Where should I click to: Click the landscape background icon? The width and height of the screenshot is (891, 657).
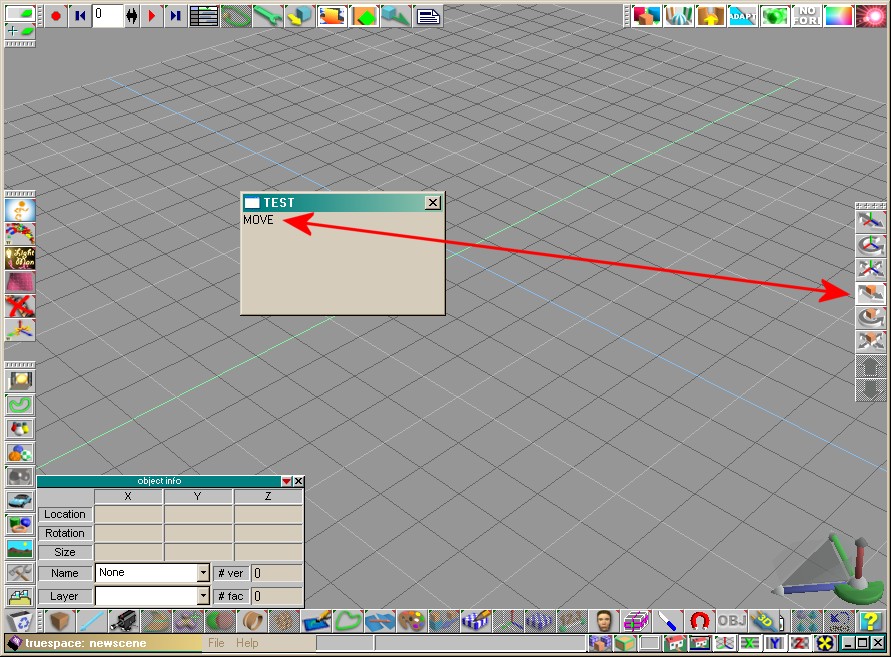point(20,548)
